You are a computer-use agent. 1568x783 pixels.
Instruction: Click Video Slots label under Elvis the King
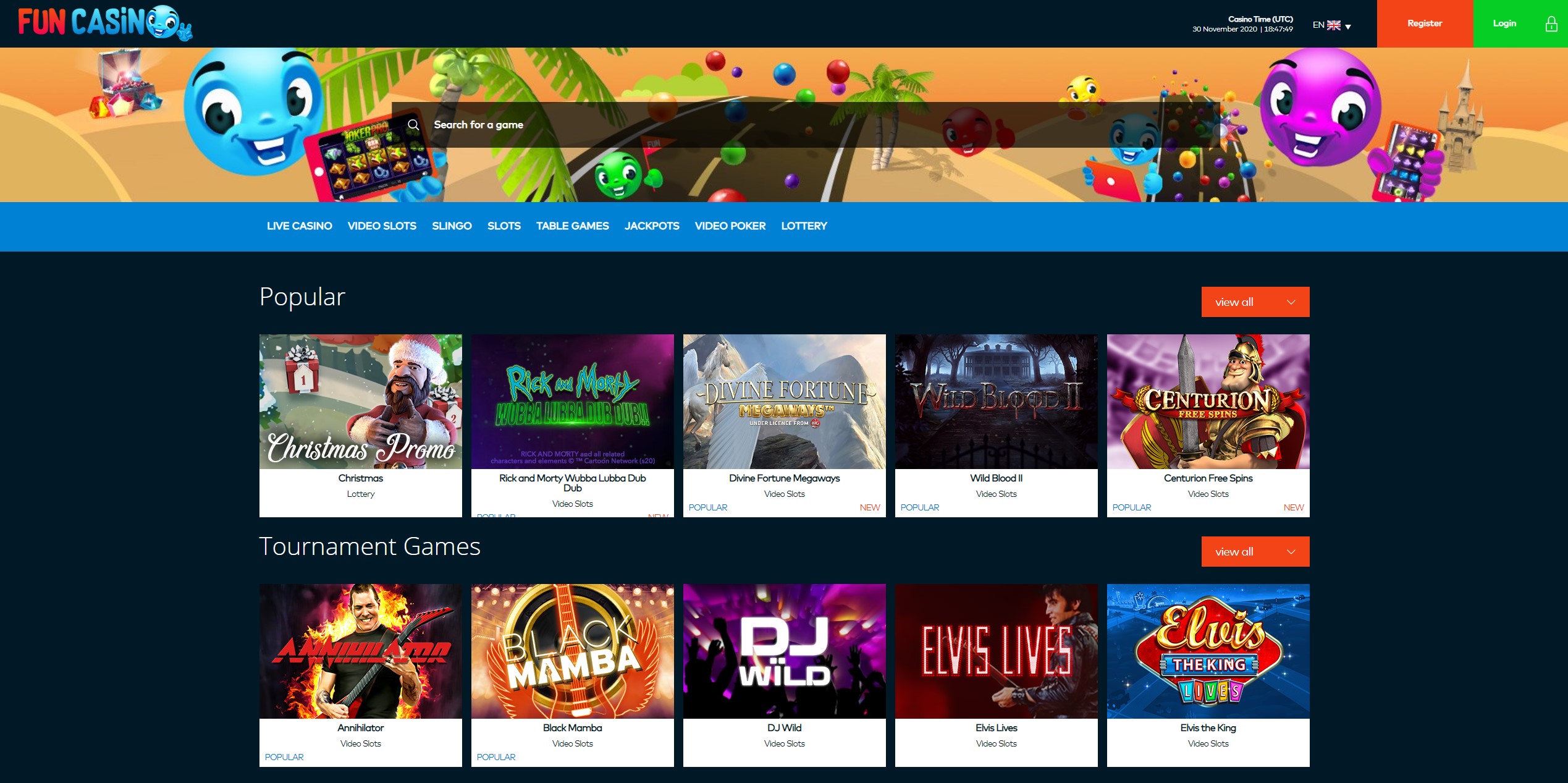click(1208, 744)
